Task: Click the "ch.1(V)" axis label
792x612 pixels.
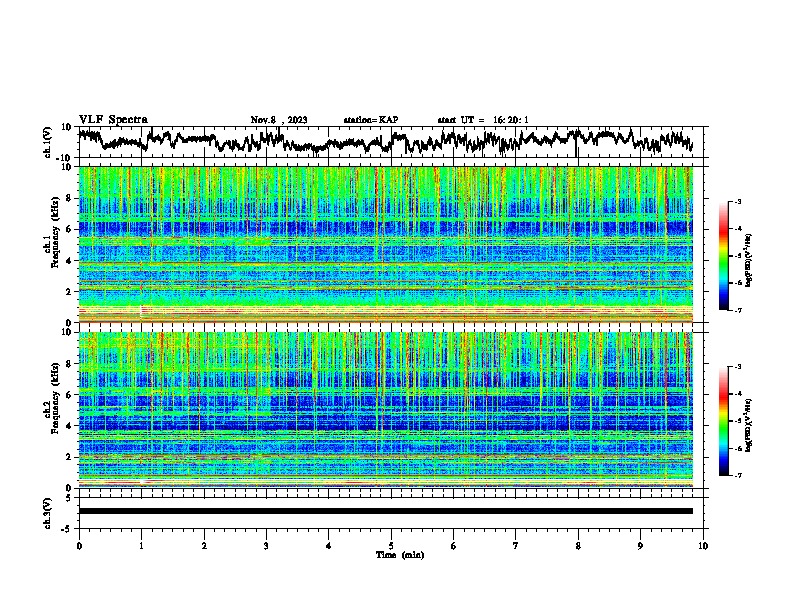Action: click(47, 142)
